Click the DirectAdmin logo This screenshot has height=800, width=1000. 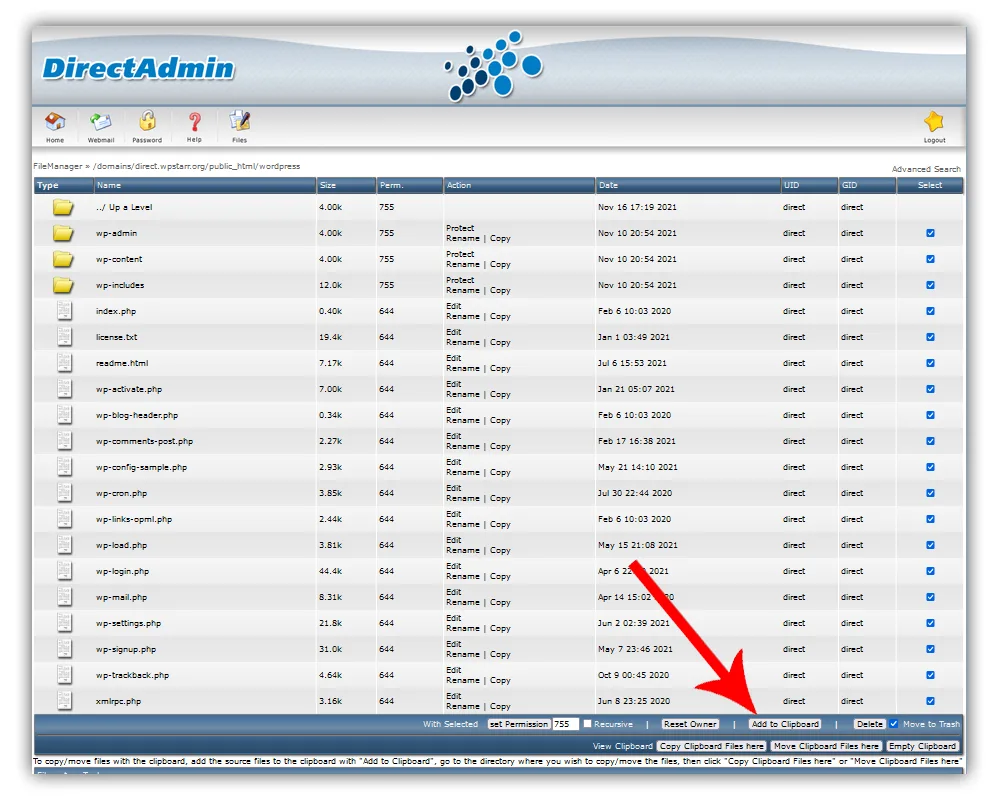[x=138, y=68]
